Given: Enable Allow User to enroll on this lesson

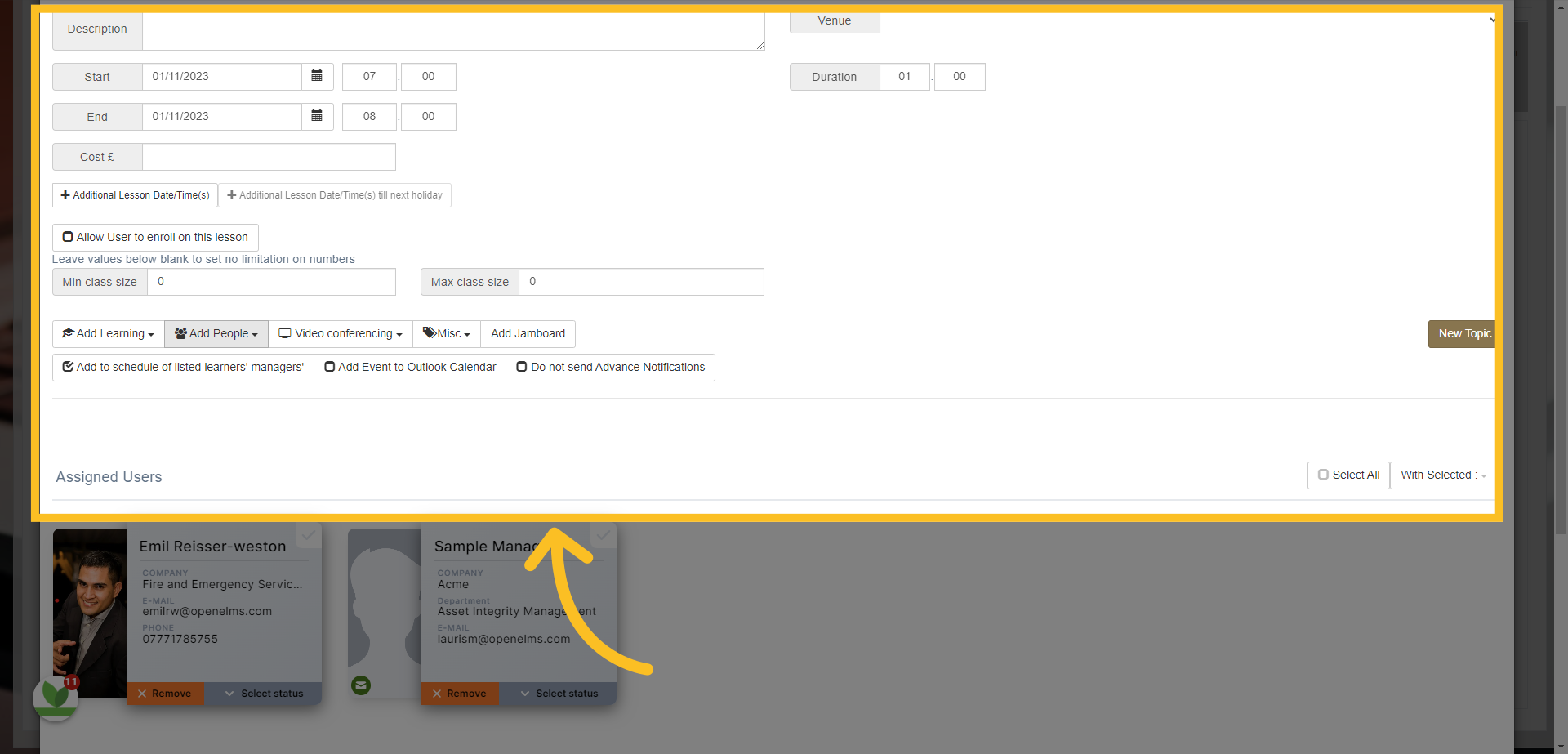Looking at the screenshot, I should [x=155, y=237].
